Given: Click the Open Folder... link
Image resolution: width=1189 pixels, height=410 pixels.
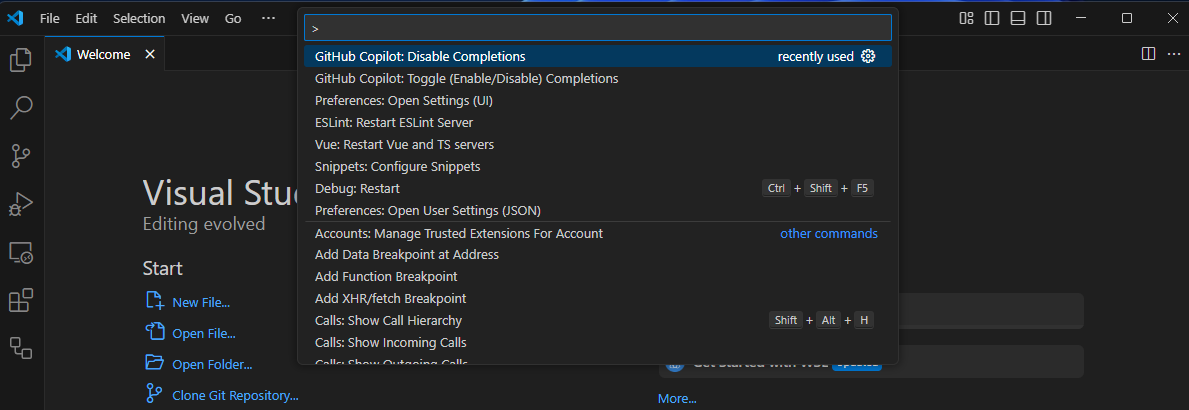Looking at the screenshot, I should pyautogui.click(x=212, y=365).
